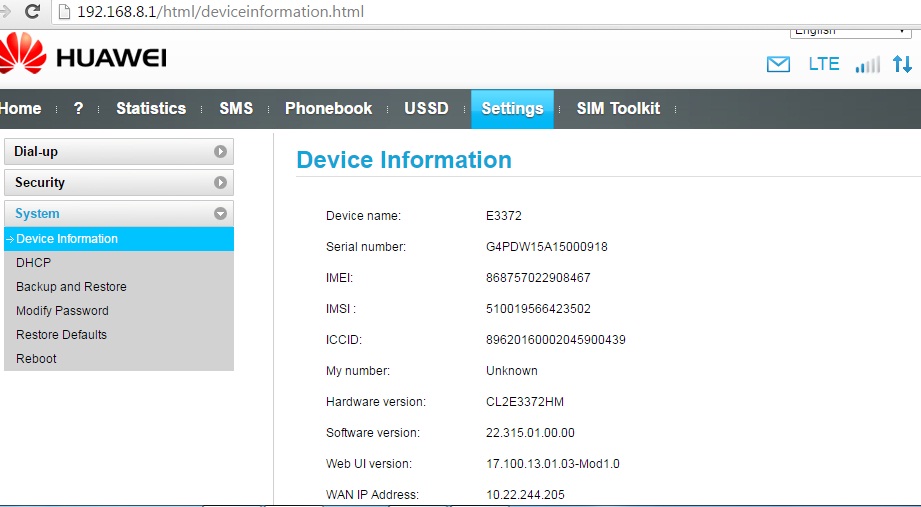Click the Software version label
Image resolution: width=921 pixels, height=507 pixels.
click(372, 433)
